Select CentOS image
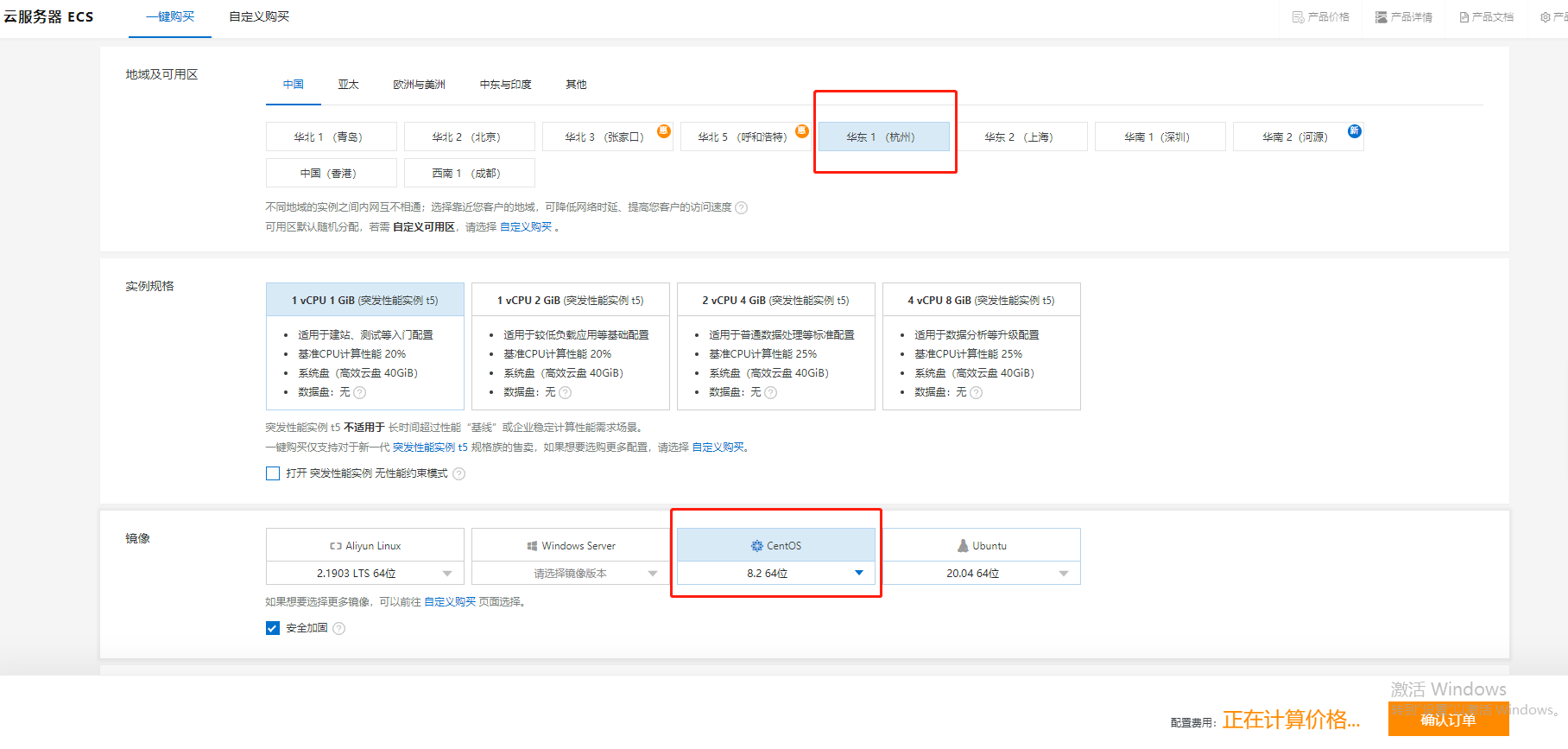 pyautogui.click(x=776, y=545)
